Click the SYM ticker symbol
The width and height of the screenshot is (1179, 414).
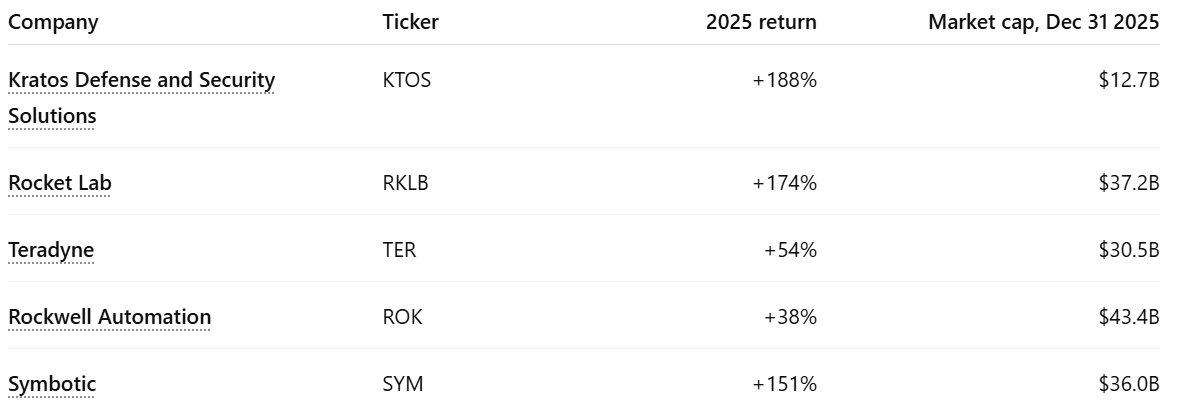pyautogui.click(x=402, y=384)
